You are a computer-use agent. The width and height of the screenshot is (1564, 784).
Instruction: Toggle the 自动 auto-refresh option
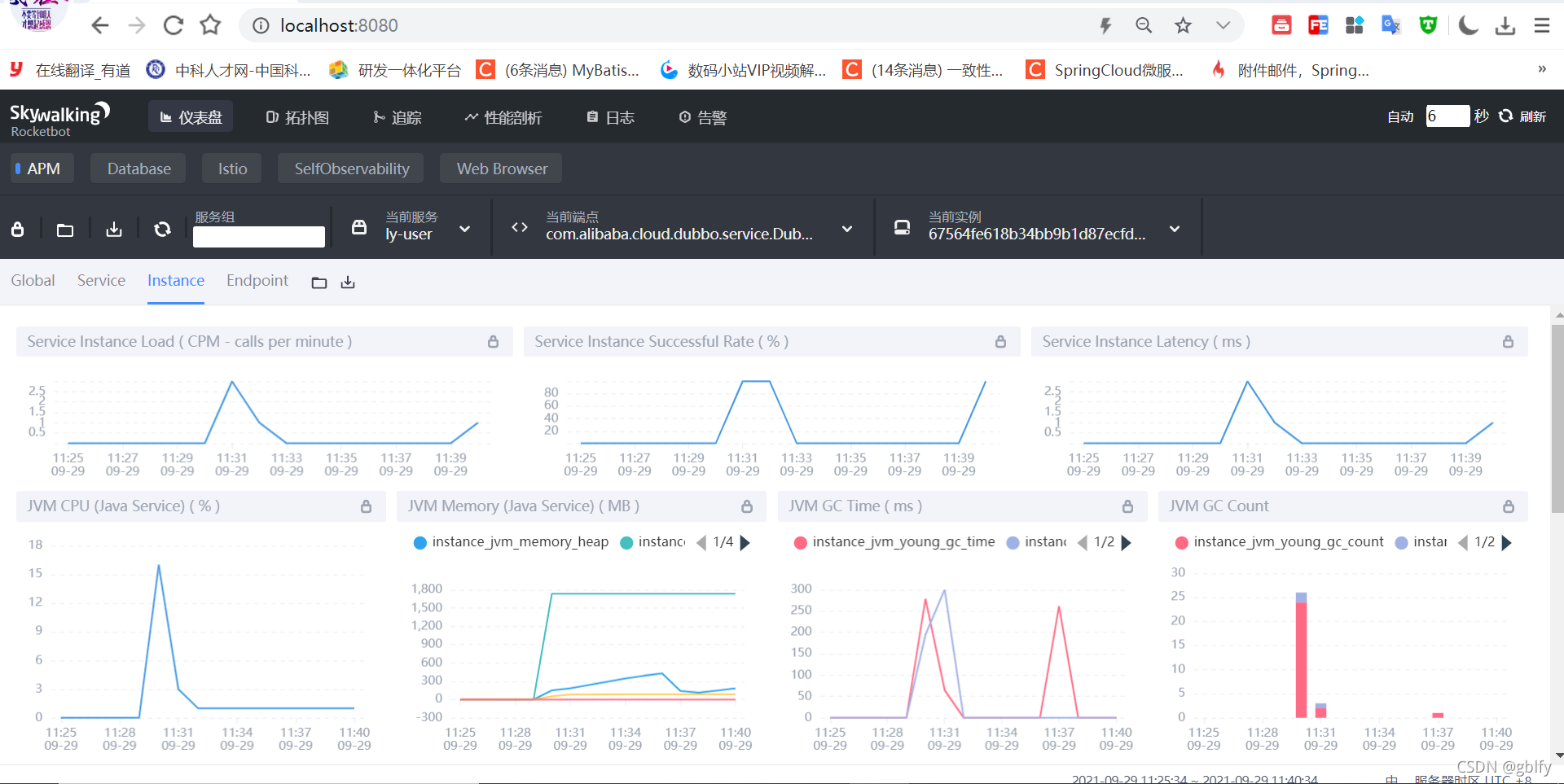tap(1400, 117)
